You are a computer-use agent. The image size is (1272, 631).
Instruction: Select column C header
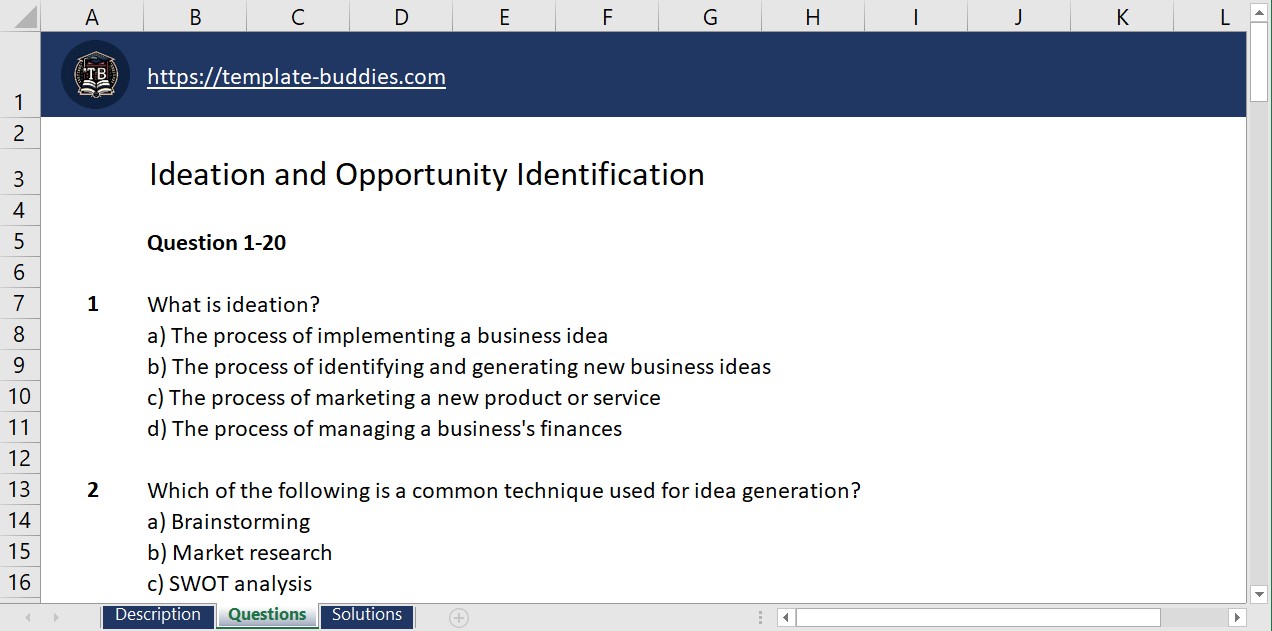296,16
